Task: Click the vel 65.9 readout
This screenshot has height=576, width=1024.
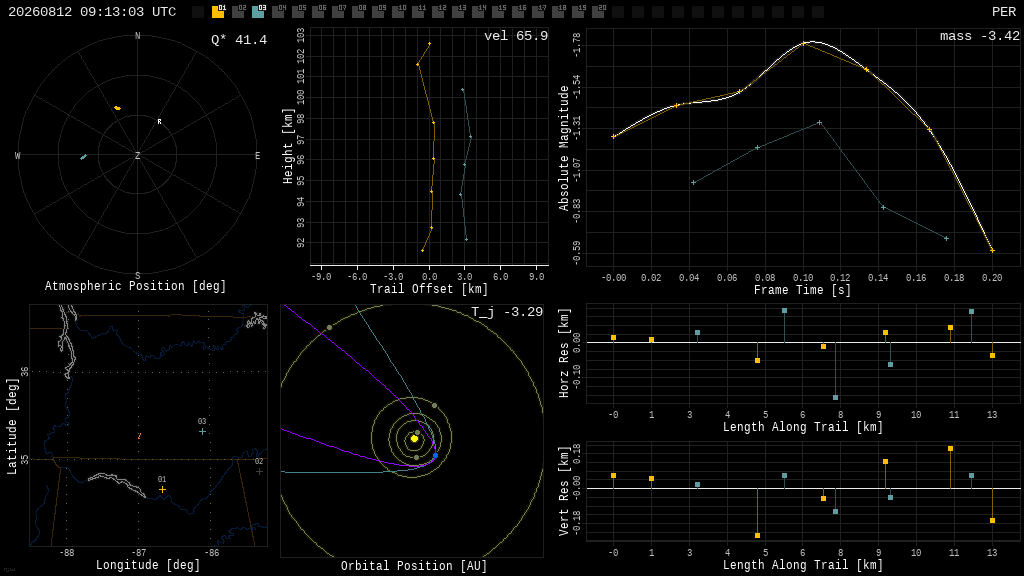Action: point(516,36)
